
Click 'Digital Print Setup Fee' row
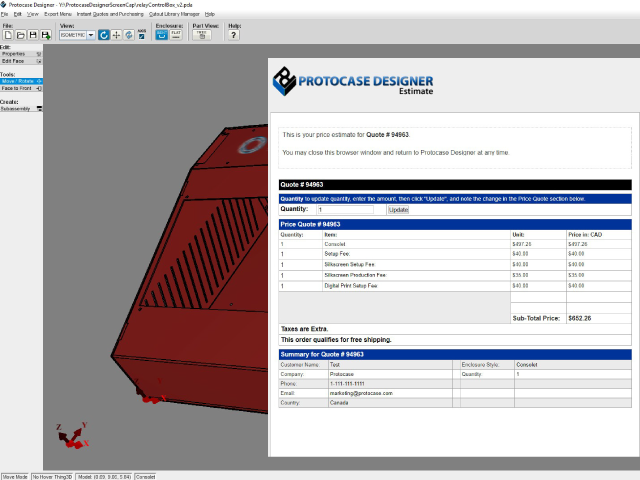click(455, 286)
